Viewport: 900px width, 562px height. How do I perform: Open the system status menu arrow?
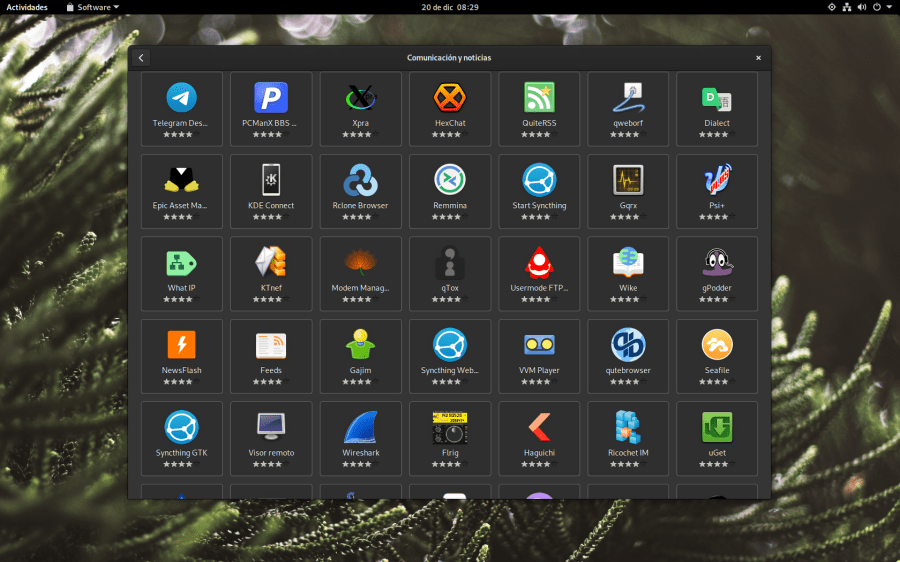tap(889, 7)
